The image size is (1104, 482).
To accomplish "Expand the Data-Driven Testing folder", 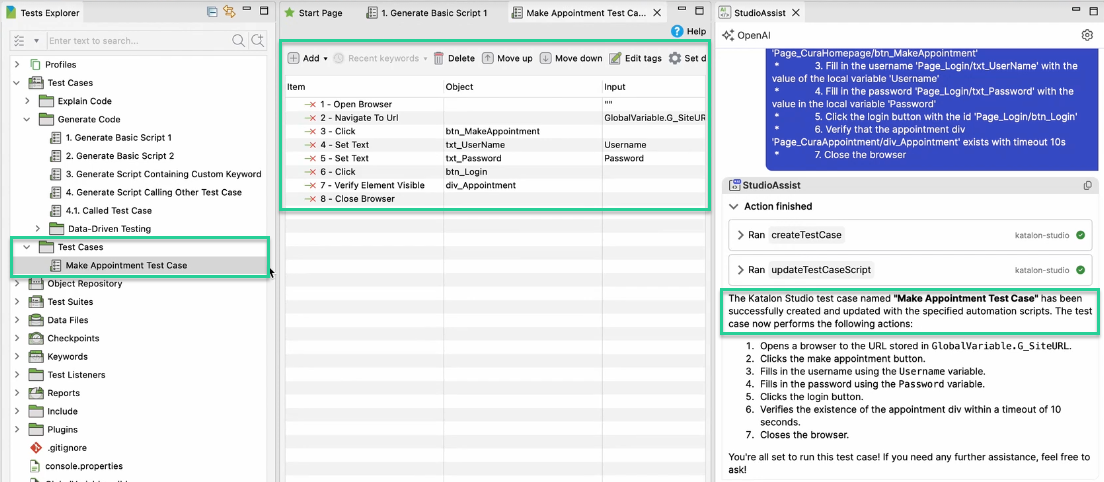I will pos(38,229).
